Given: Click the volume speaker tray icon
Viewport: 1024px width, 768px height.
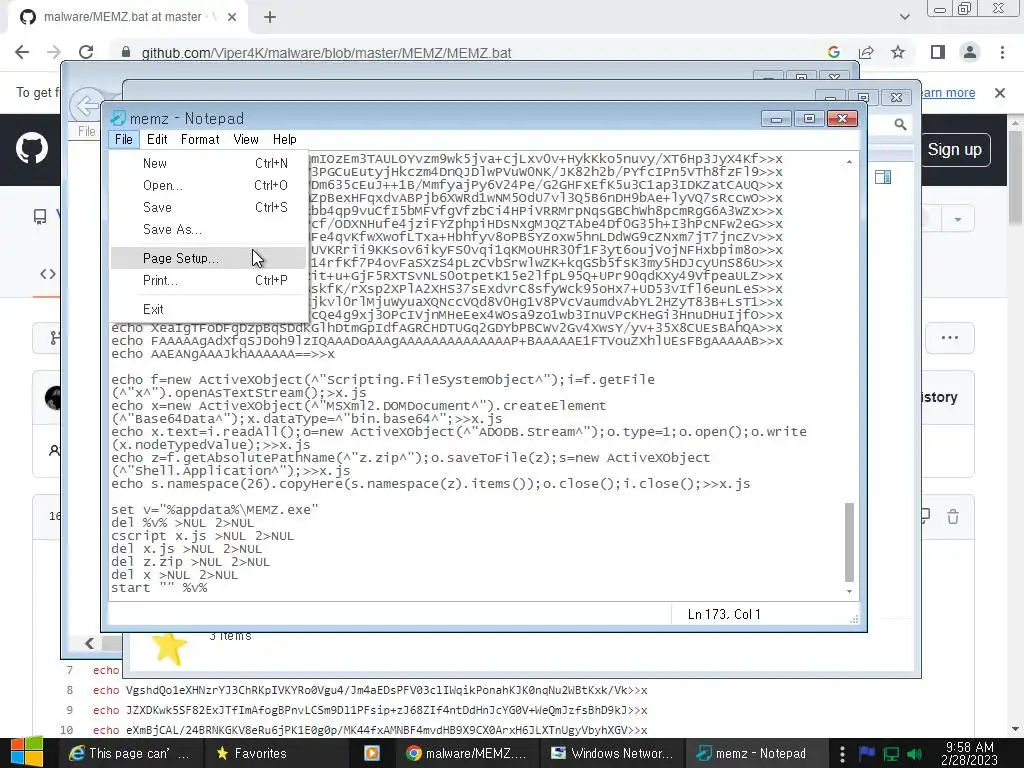Looking at the screenshot, I should point(915,754).
